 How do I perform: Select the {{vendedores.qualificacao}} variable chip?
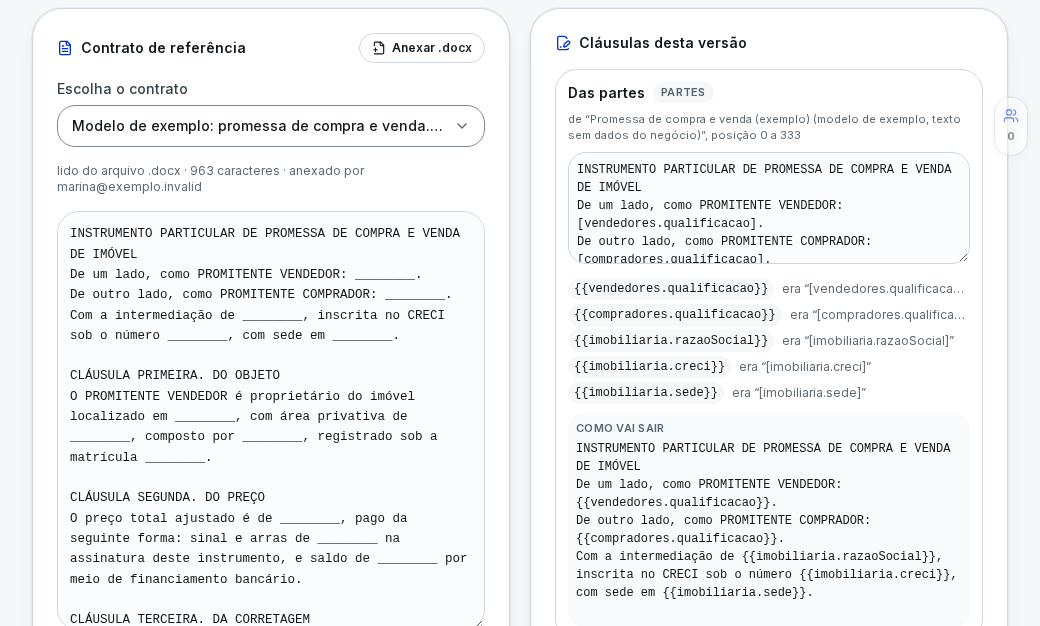pos(671,288)
